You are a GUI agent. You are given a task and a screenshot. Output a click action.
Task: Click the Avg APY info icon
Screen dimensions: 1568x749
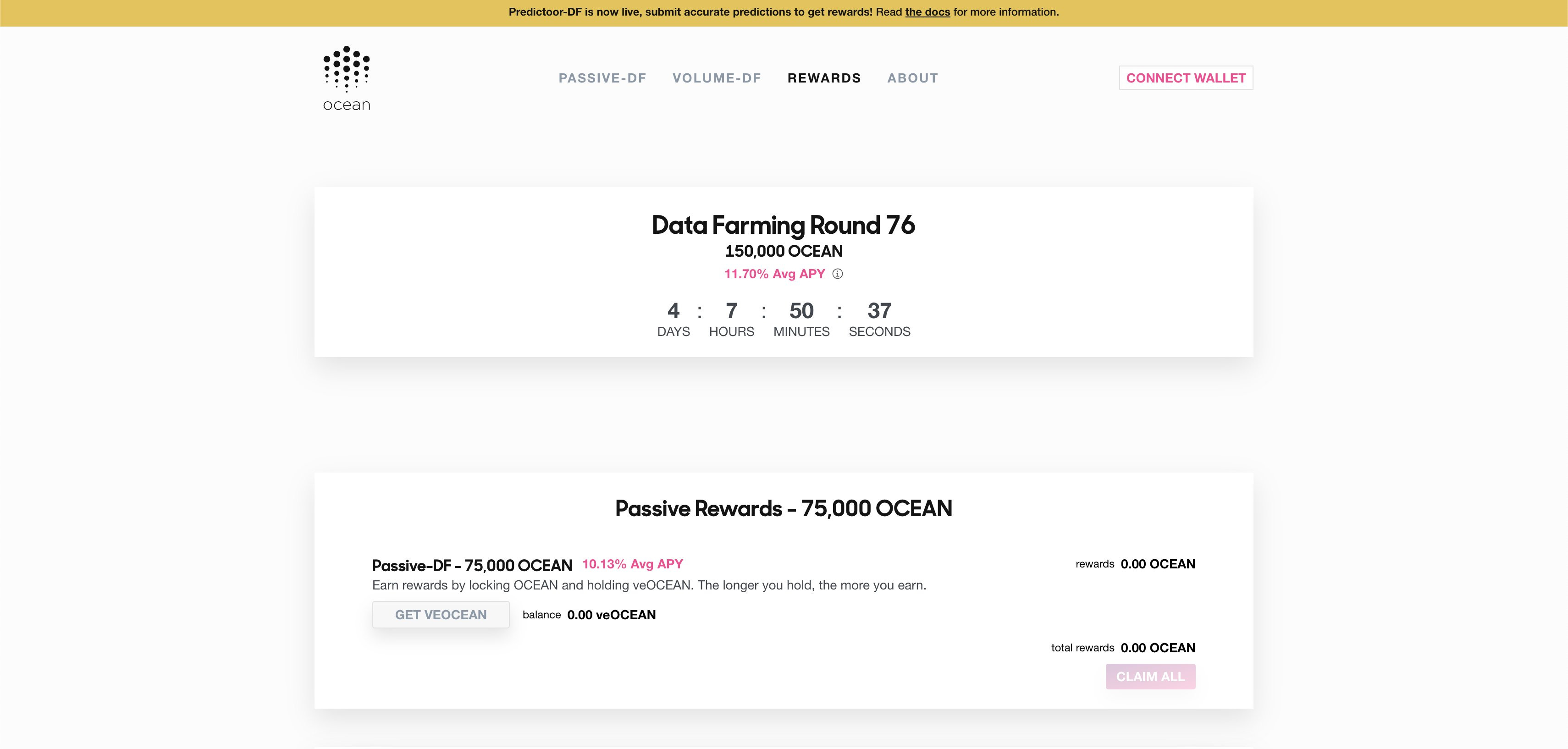coord(838,274)
